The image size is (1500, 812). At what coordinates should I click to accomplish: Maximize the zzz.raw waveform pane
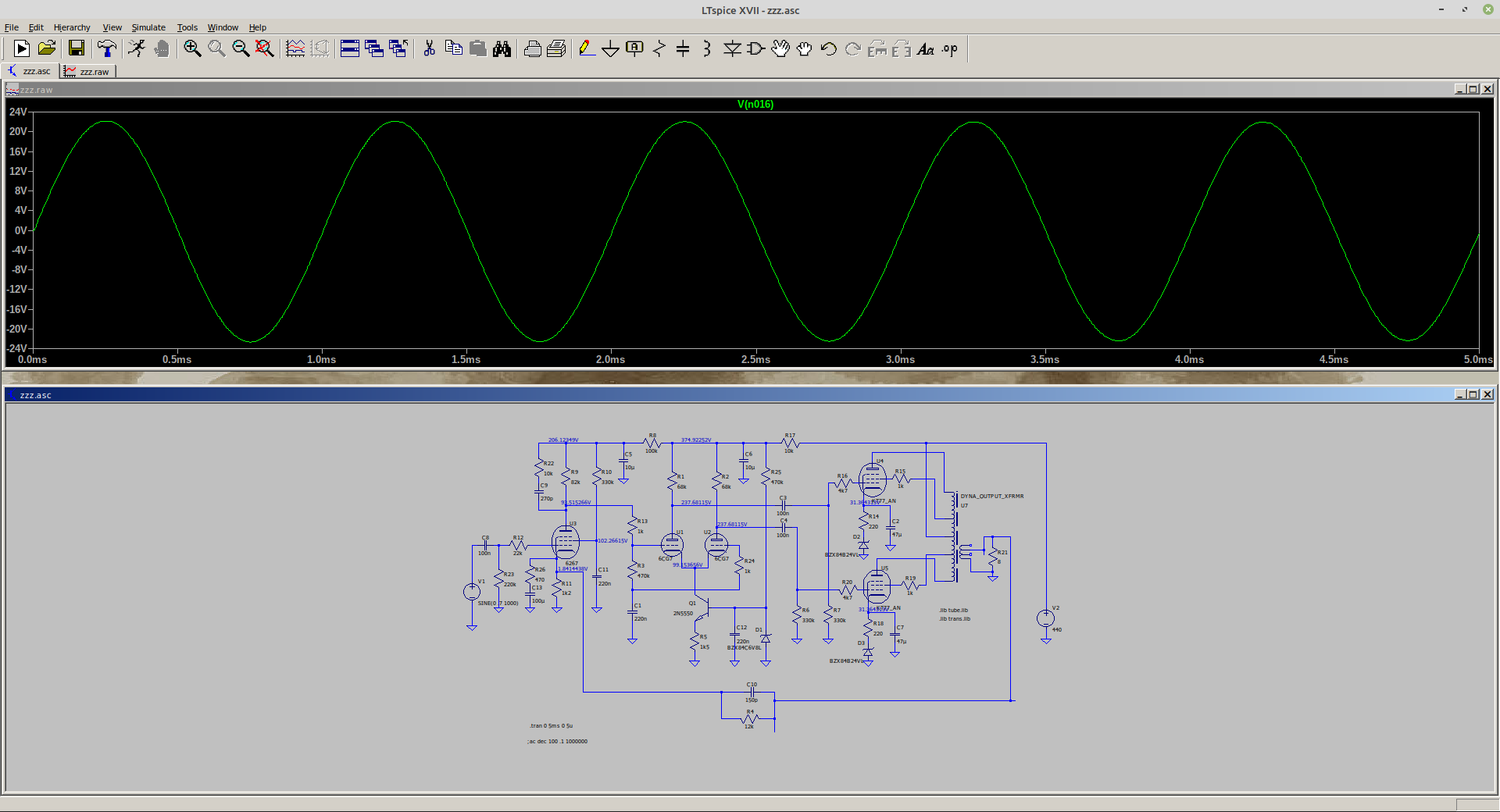[x=1473, y=89]
